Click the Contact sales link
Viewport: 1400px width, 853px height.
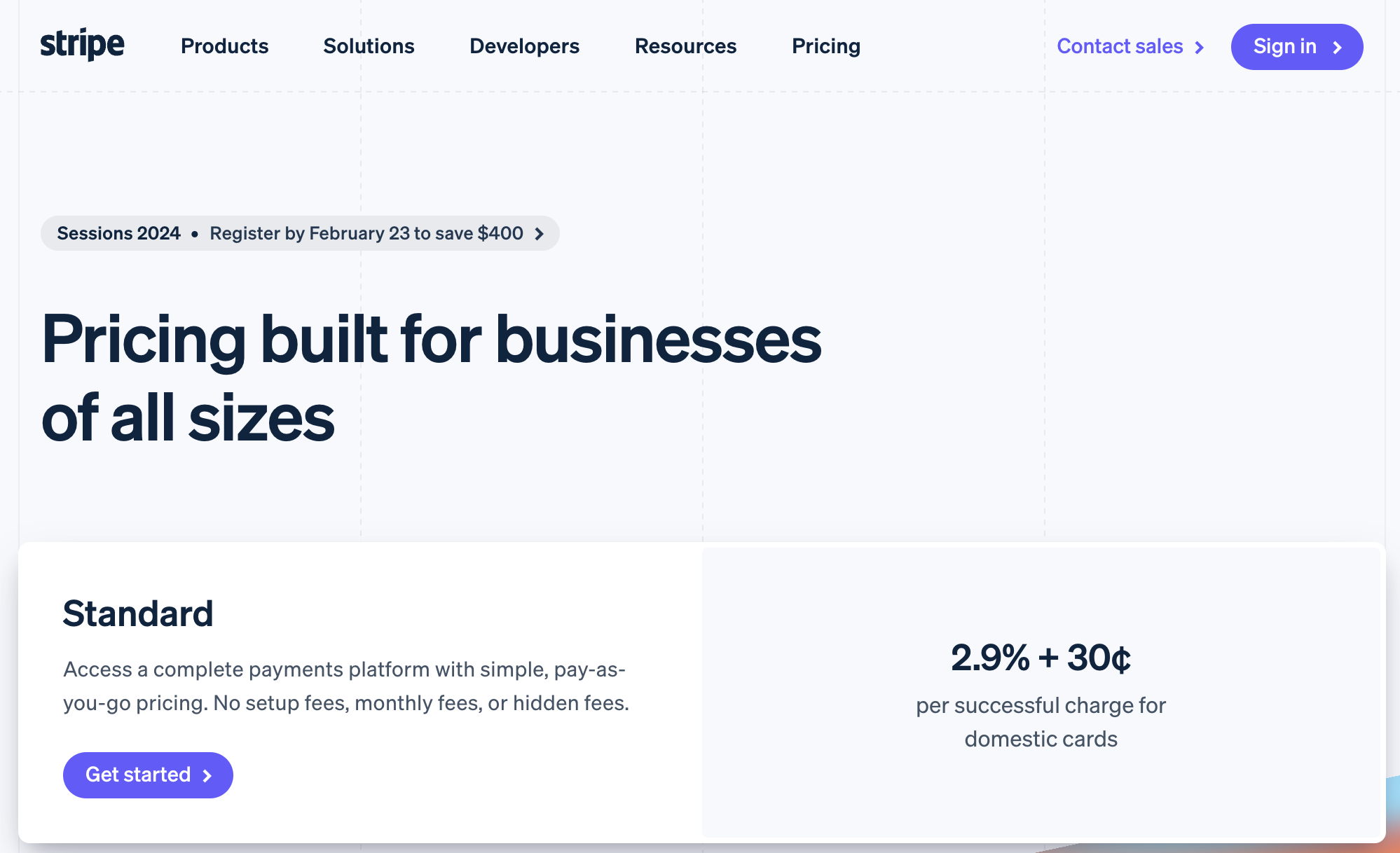click(1130, 46)
